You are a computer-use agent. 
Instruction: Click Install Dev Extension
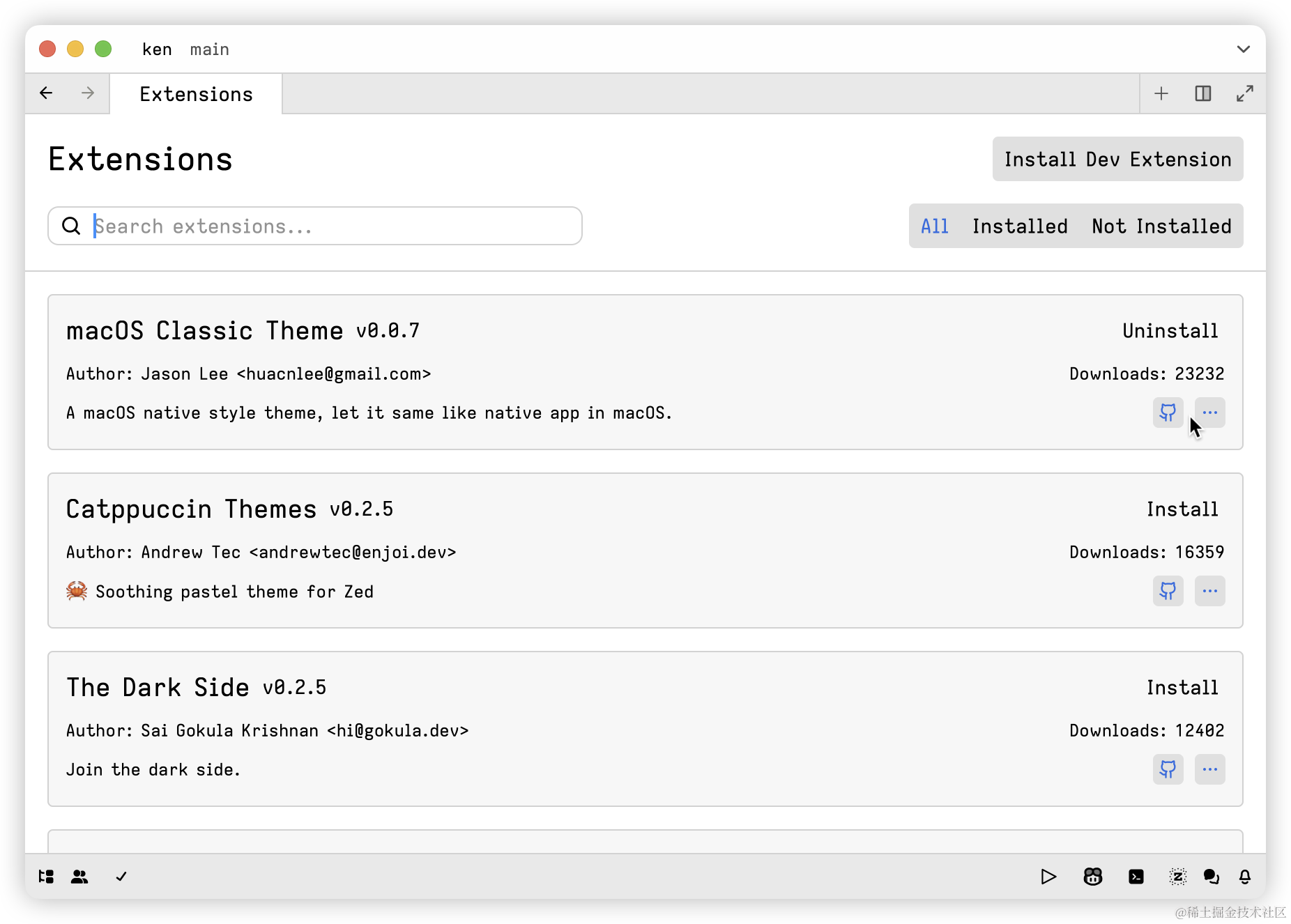[x=1117, y=159]
